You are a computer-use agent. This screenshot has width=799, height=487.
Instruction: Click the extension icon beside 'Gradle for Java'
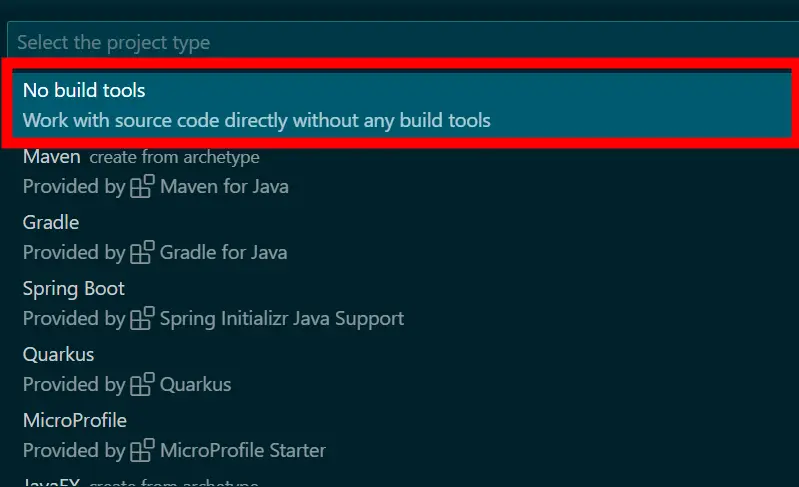tap(143, 252)
